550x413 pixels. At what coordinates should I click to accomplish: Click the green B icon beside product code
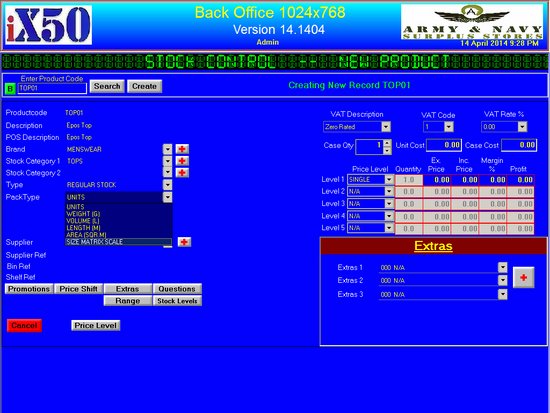coord(10,89)
